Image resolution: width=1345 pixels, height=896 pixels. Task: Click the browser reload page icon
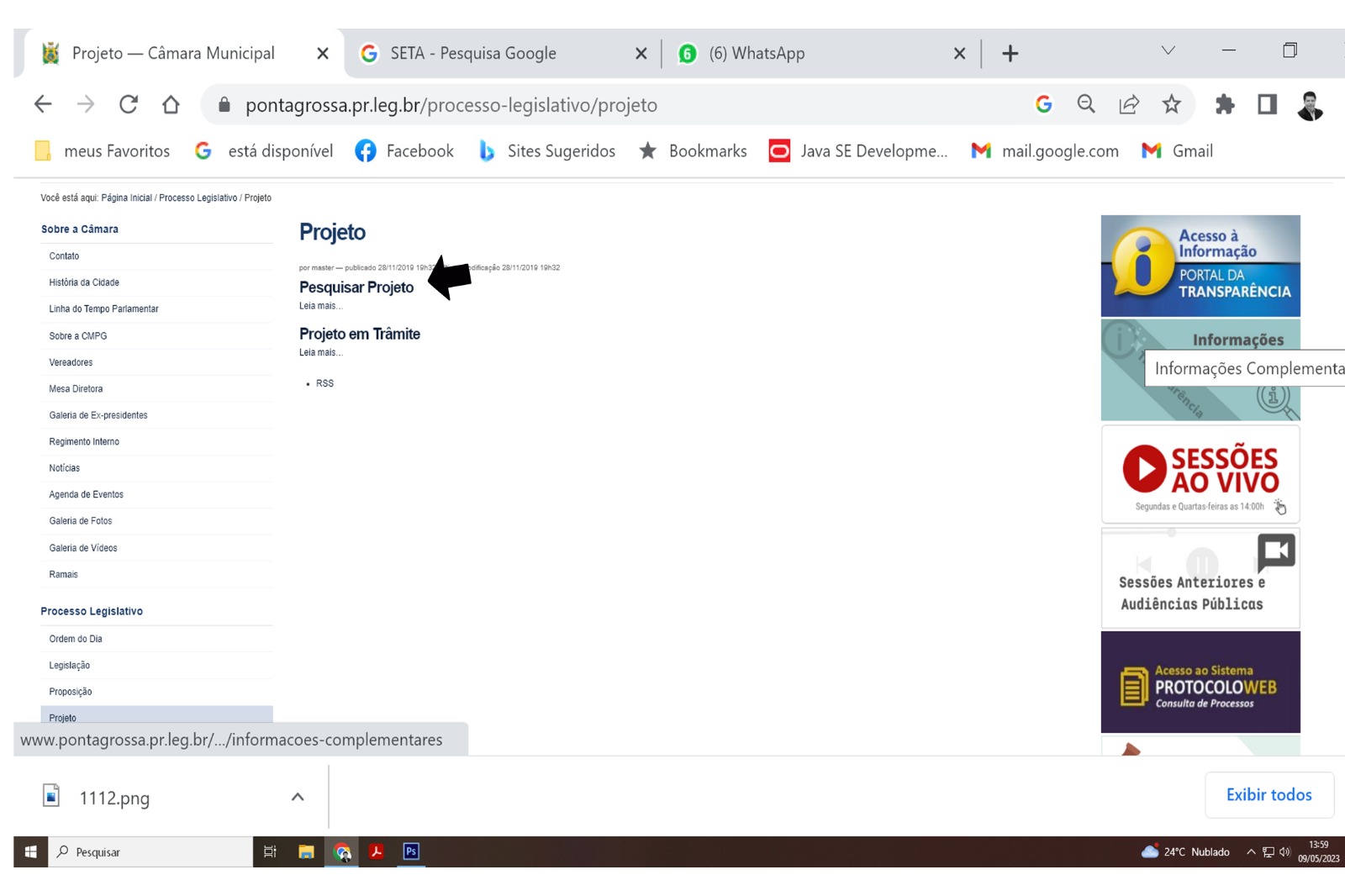[129, 104]
